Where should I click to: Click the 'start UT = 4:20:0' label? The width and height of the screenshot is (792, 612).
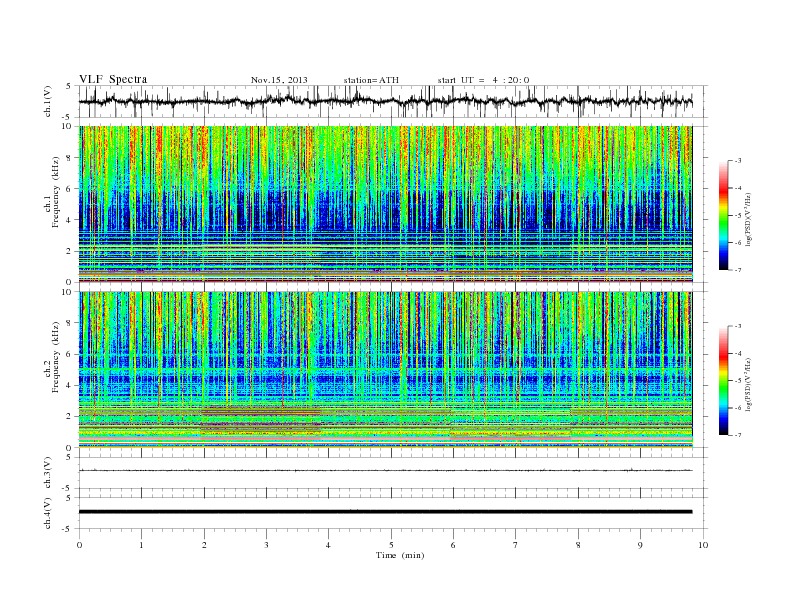(483, 80)
